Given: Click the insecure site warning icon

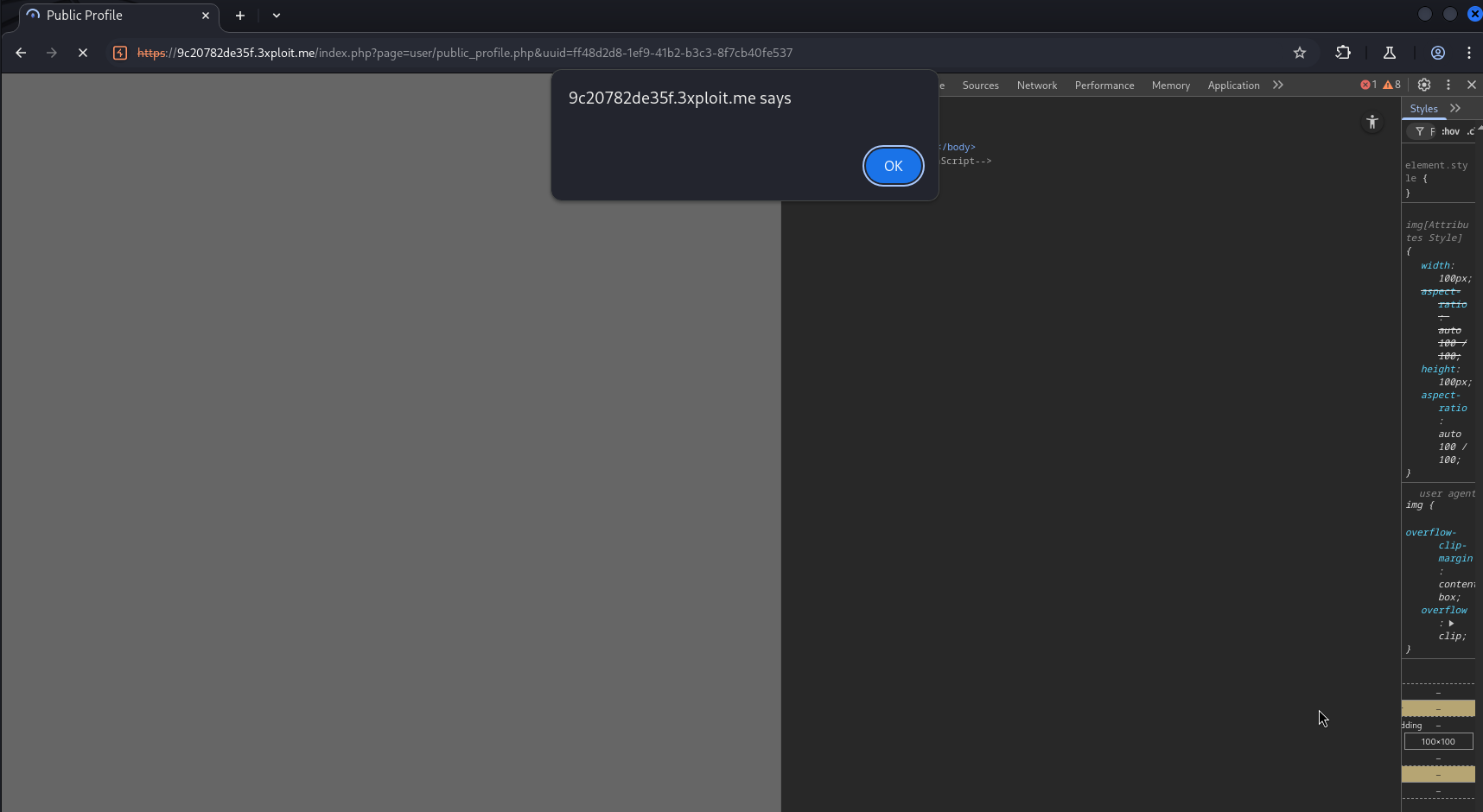Looking at the screenshot, I should coord(120,53).
